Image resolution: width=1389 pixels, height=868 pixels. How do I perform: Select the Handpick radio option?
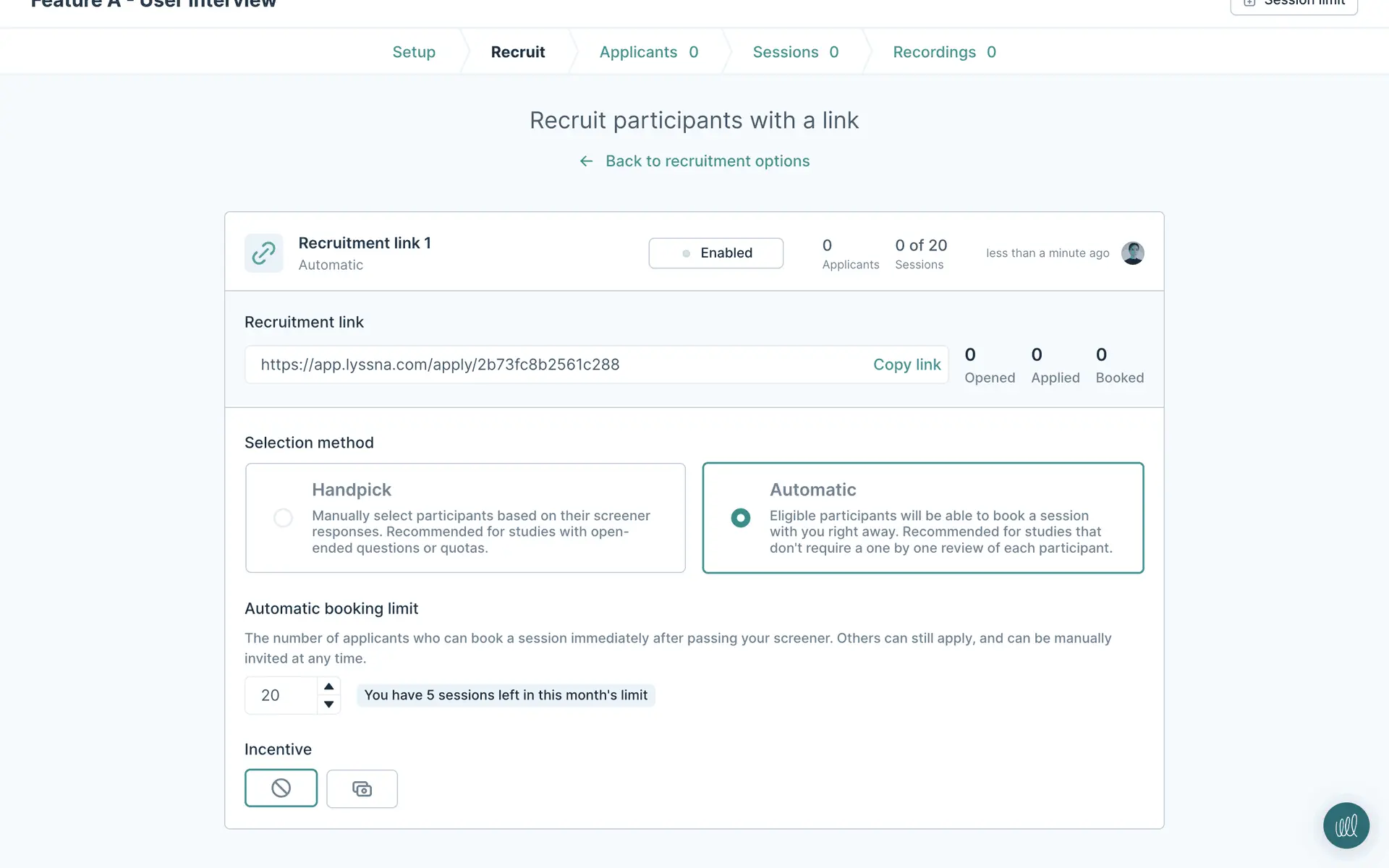[283, 518]
